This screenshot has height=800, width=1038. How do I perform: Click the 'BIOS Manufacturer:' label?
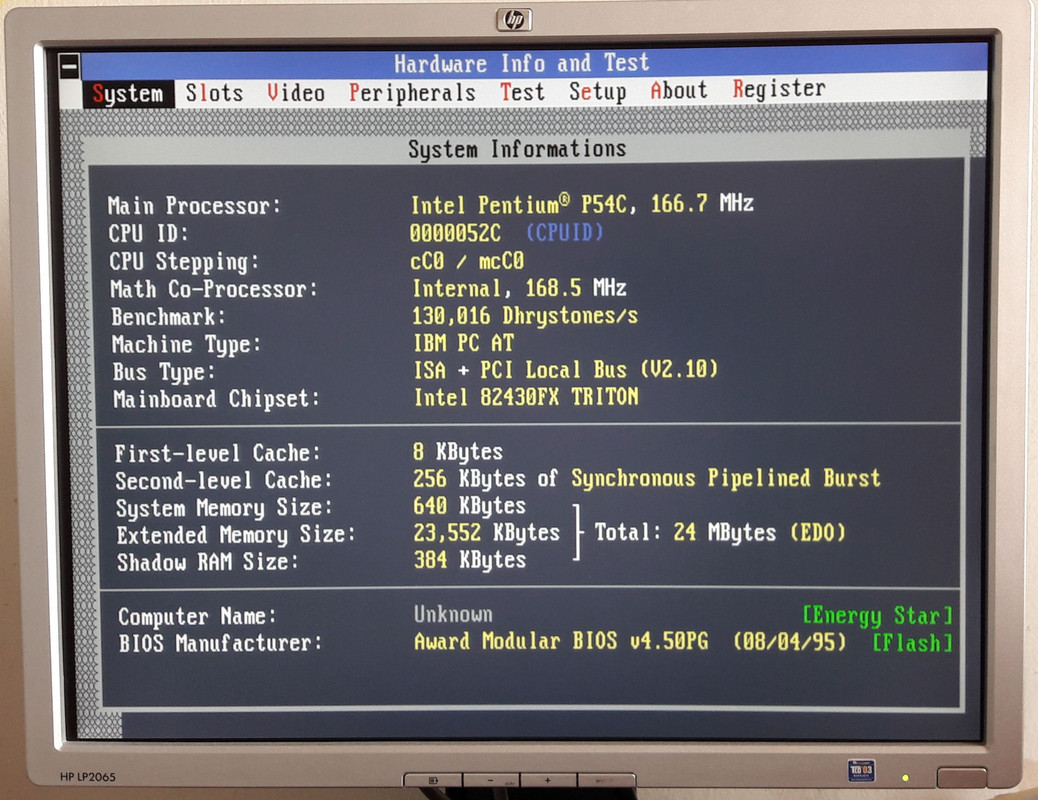(x=220, y=644)
